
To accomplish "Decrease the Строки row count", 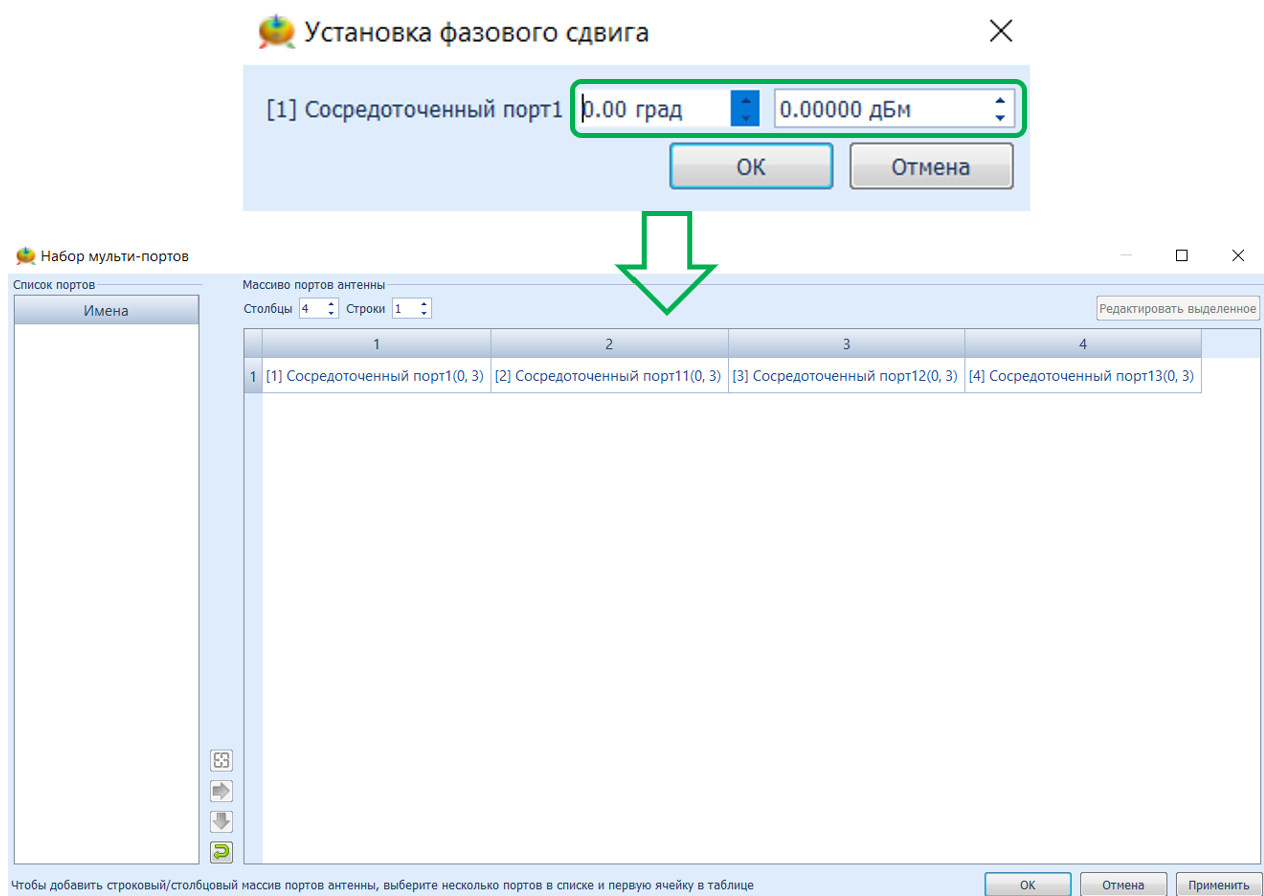I will tap(425, 314).
